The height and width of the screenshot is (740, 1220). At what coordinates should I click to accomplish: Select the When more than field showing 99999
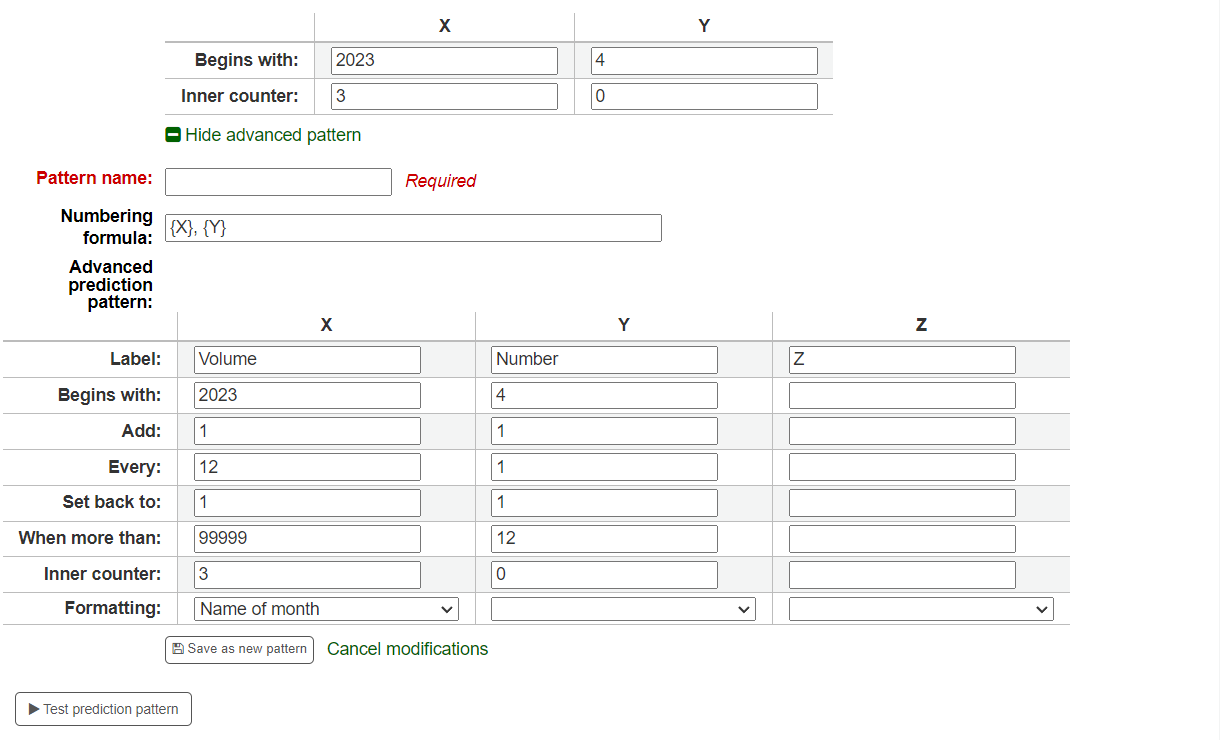coord(307,538)
